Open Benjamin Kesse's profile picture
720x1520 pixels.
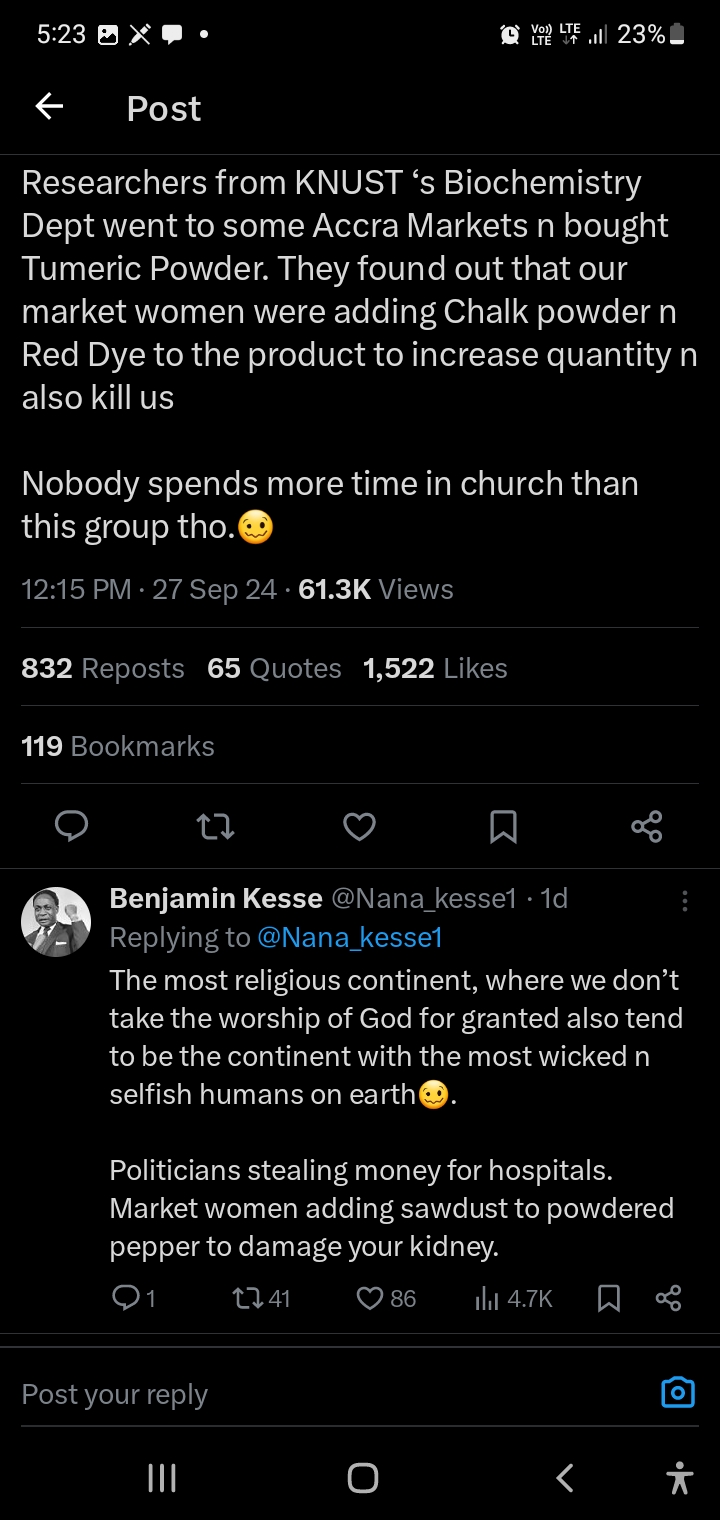tap(56, 921)
